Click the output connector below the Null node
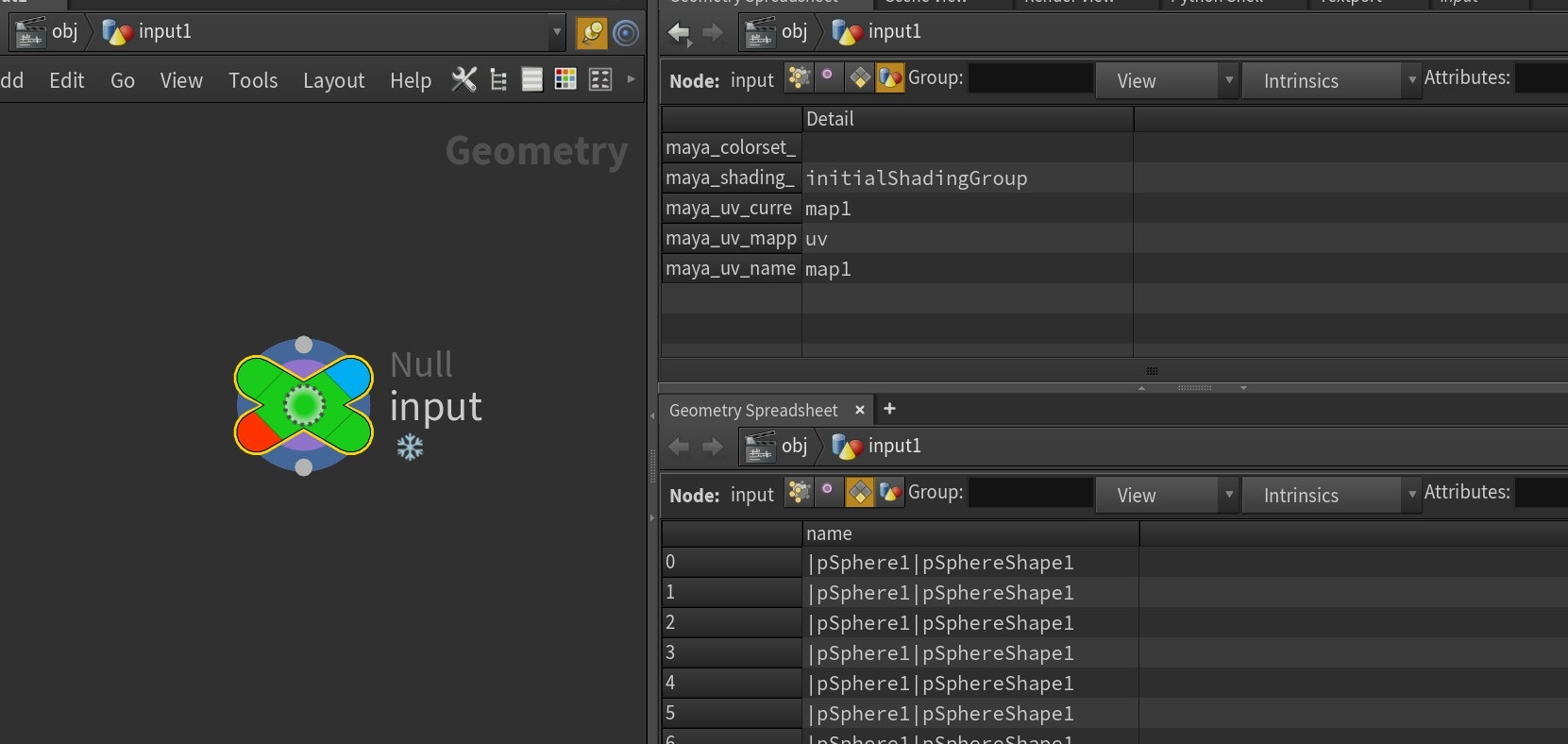Viewport: 1568px width, 744px height. (x=303, y=467)
